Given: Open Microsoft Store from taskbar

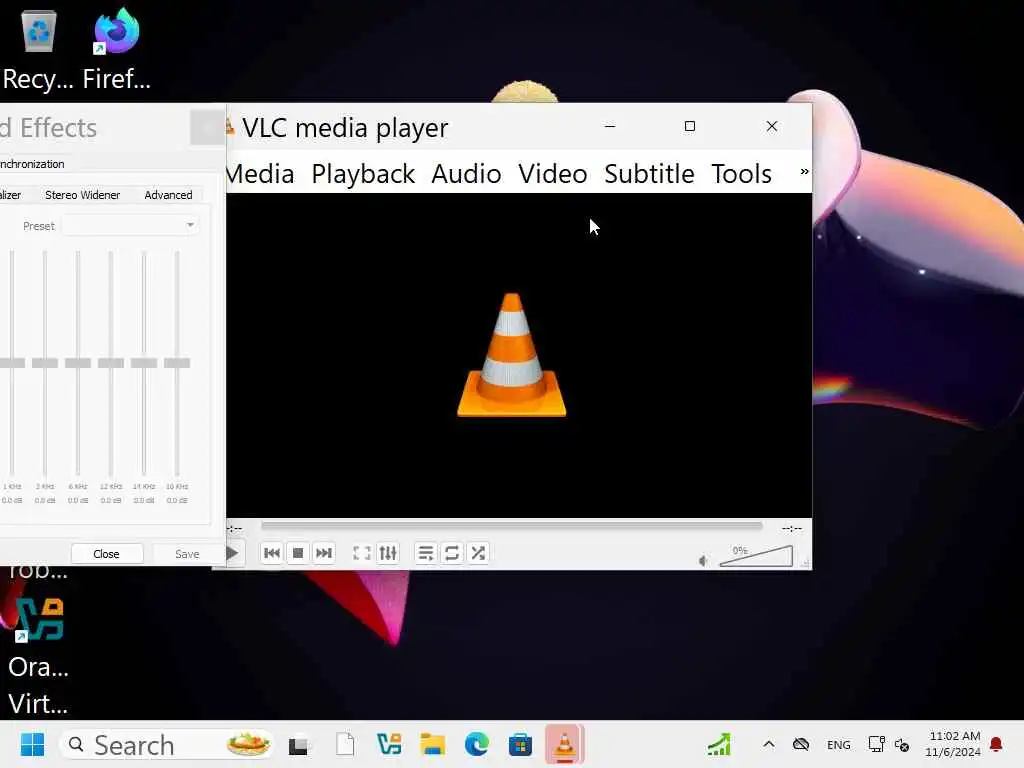Looking at the screenshot, I should tap(520, 744).
